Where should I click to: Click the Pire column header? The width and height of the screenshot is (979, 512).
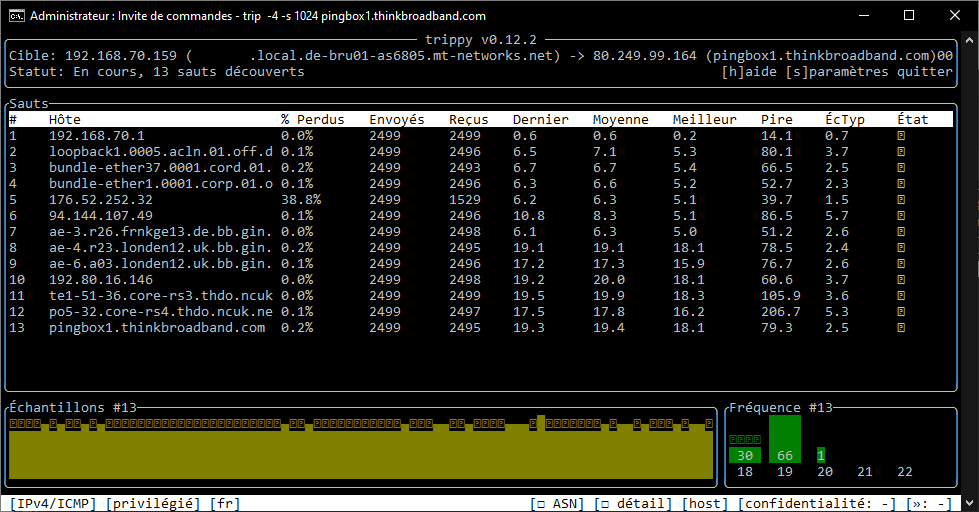click(x=777, y=119)
